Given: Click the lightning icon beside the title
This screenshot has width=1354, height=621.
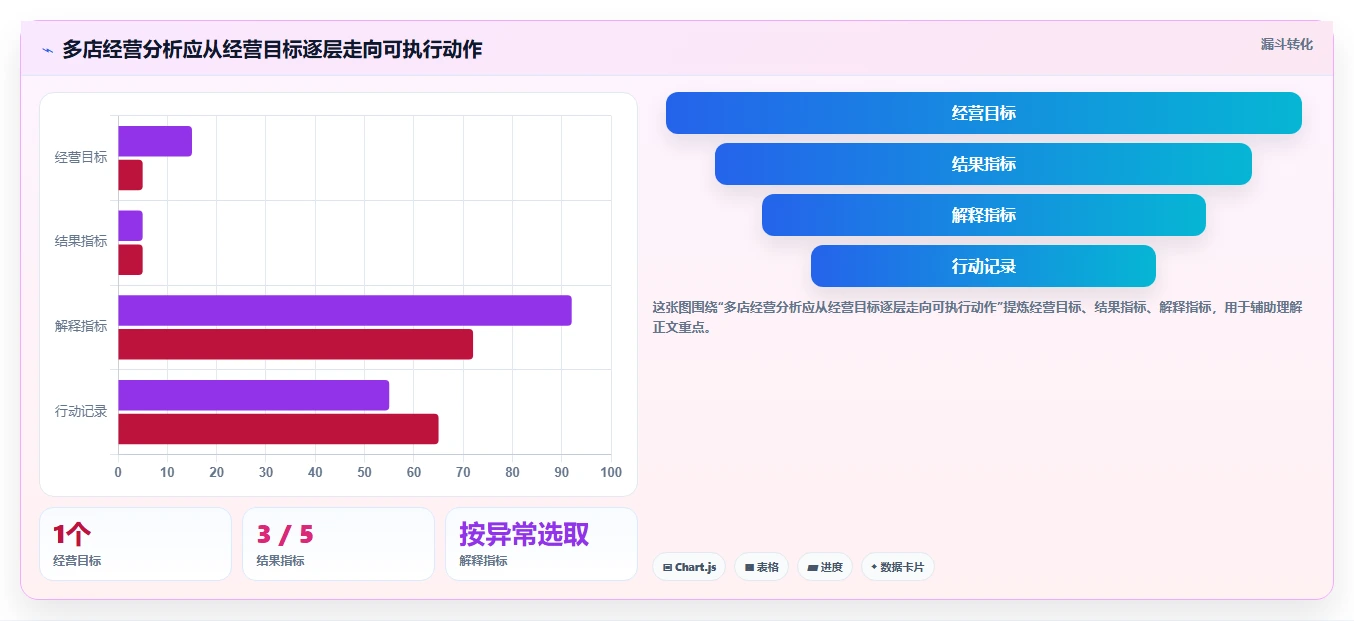Looking at the screenshot, I should coord(47,50).
